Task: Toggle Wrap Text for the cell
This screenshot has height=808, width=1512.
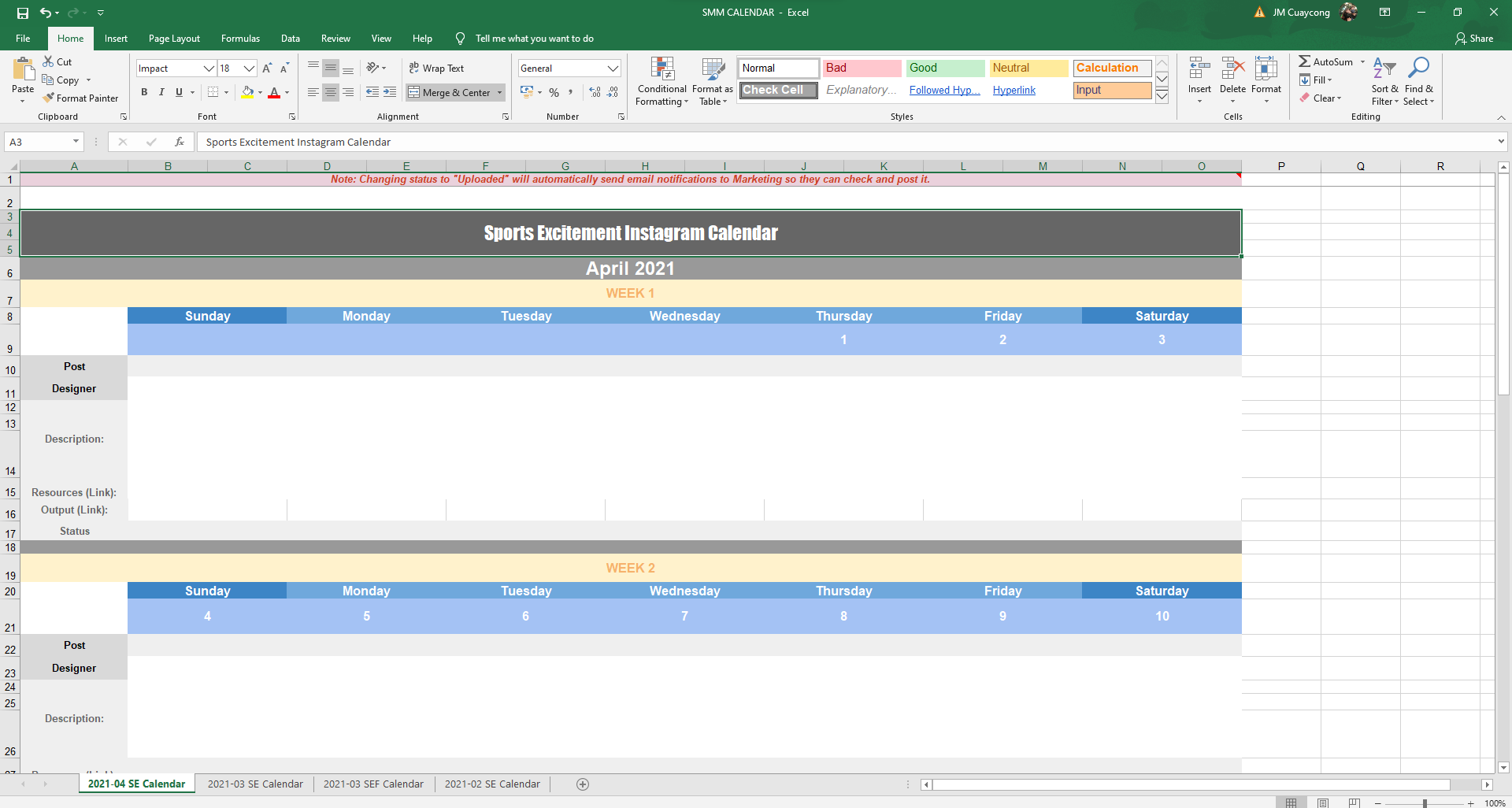Action: tap(436, 69)
